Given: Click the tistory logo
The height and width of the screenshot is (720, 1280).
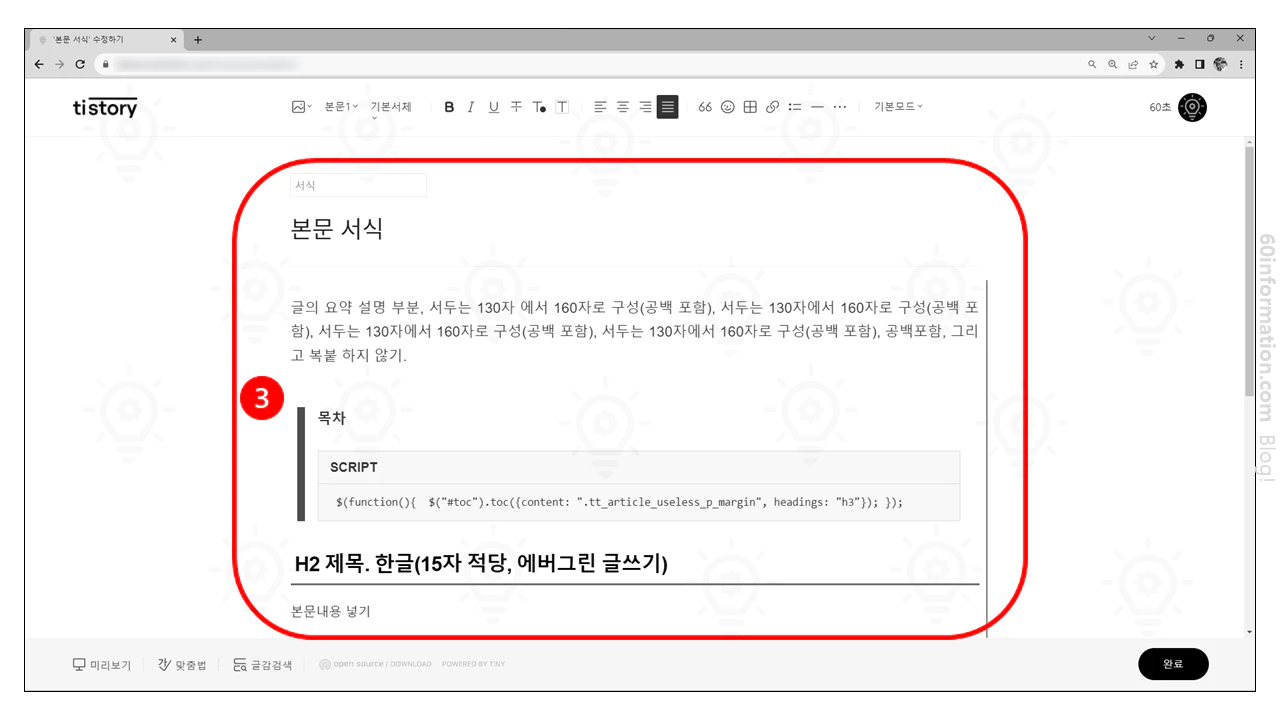Looking at the screenshot, I should pos(105,107).
